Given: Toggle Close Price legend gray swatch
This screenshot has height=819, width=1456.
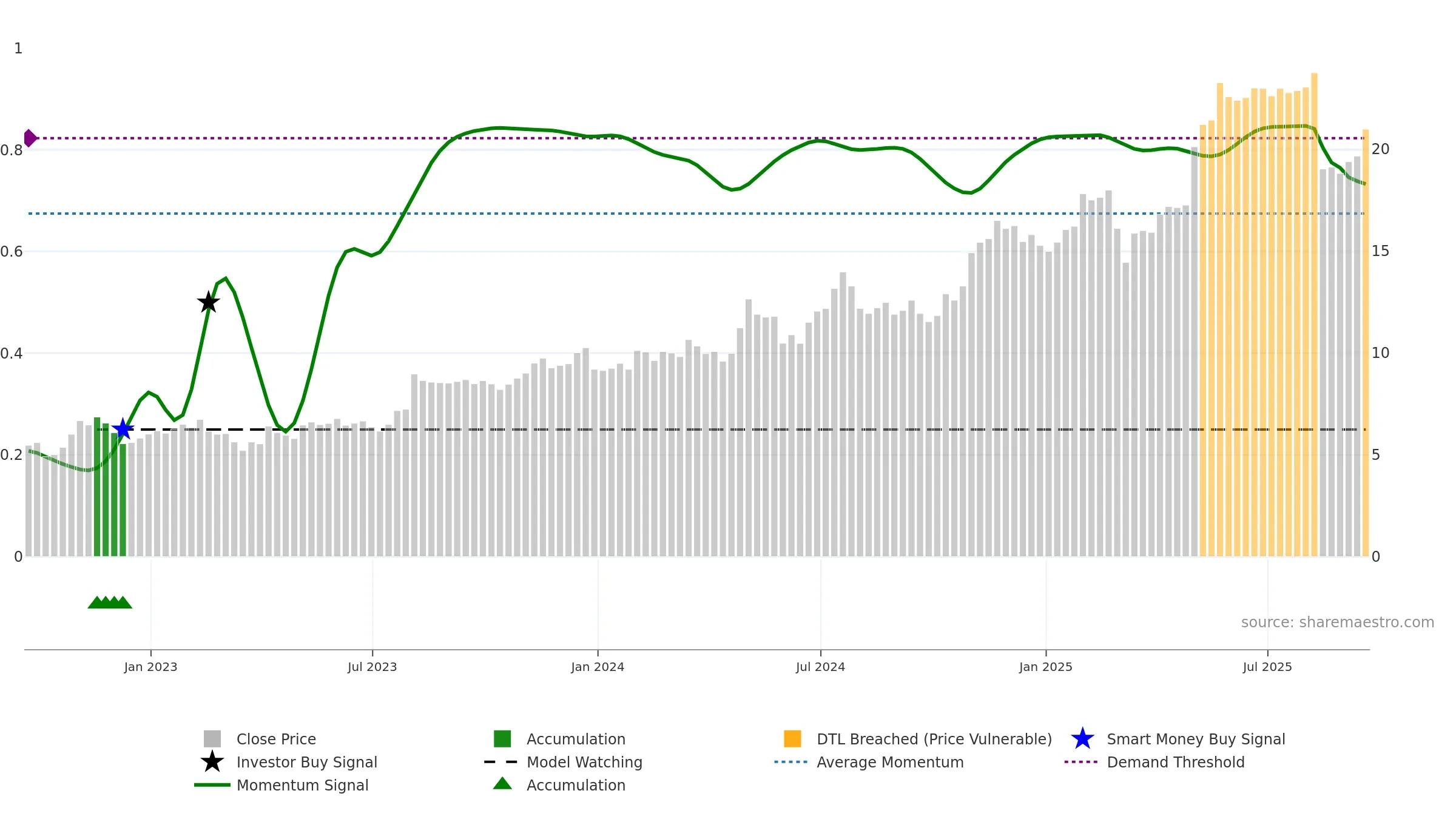Looking at the screenshot, I should (212, 739).
